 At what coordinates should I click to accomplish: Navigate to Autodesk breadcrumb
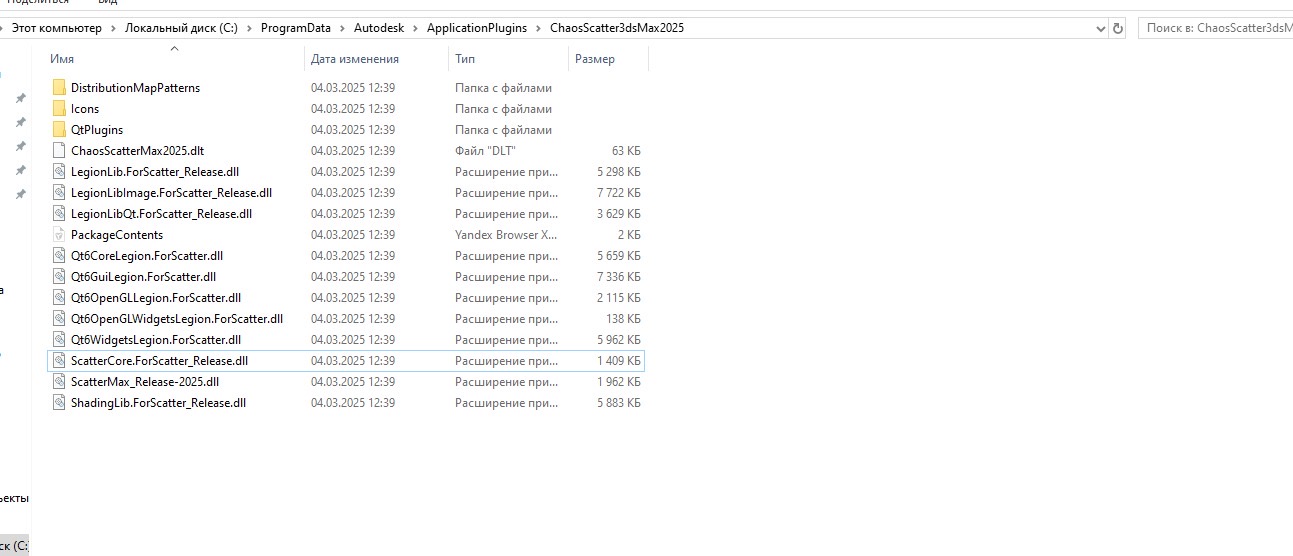coord(379,28)
